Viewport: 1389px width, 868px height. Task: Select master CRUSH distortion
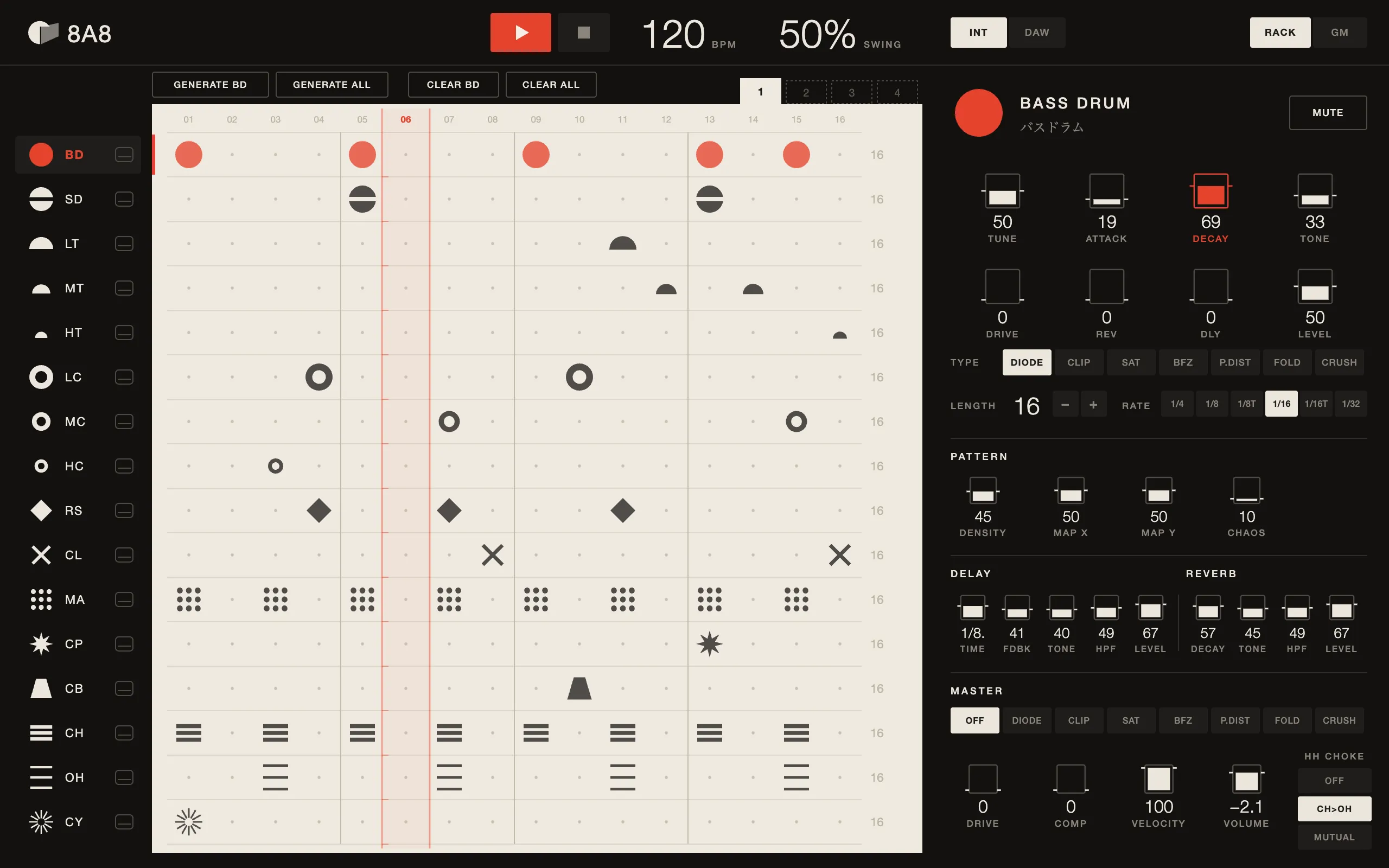coord(1339,720)
